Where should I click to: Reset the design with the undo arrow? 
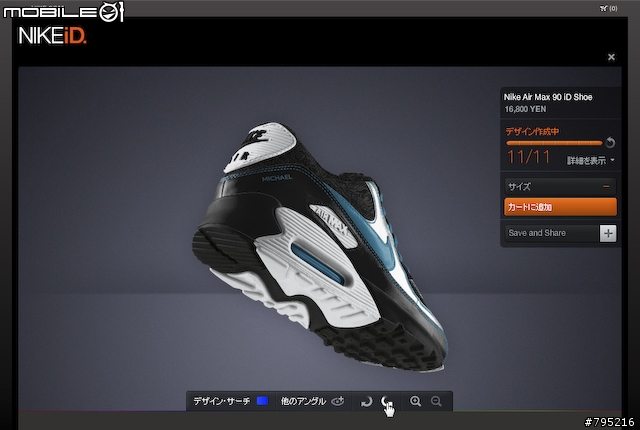click(610, 142)
